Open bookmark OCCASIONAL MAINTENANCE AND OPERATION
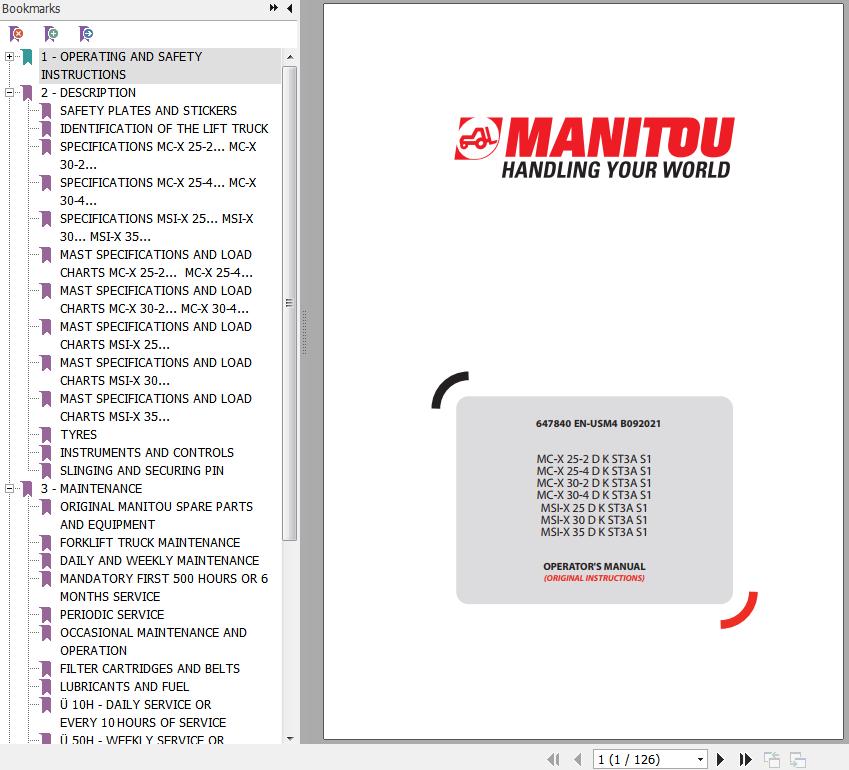 pos(153,642)
